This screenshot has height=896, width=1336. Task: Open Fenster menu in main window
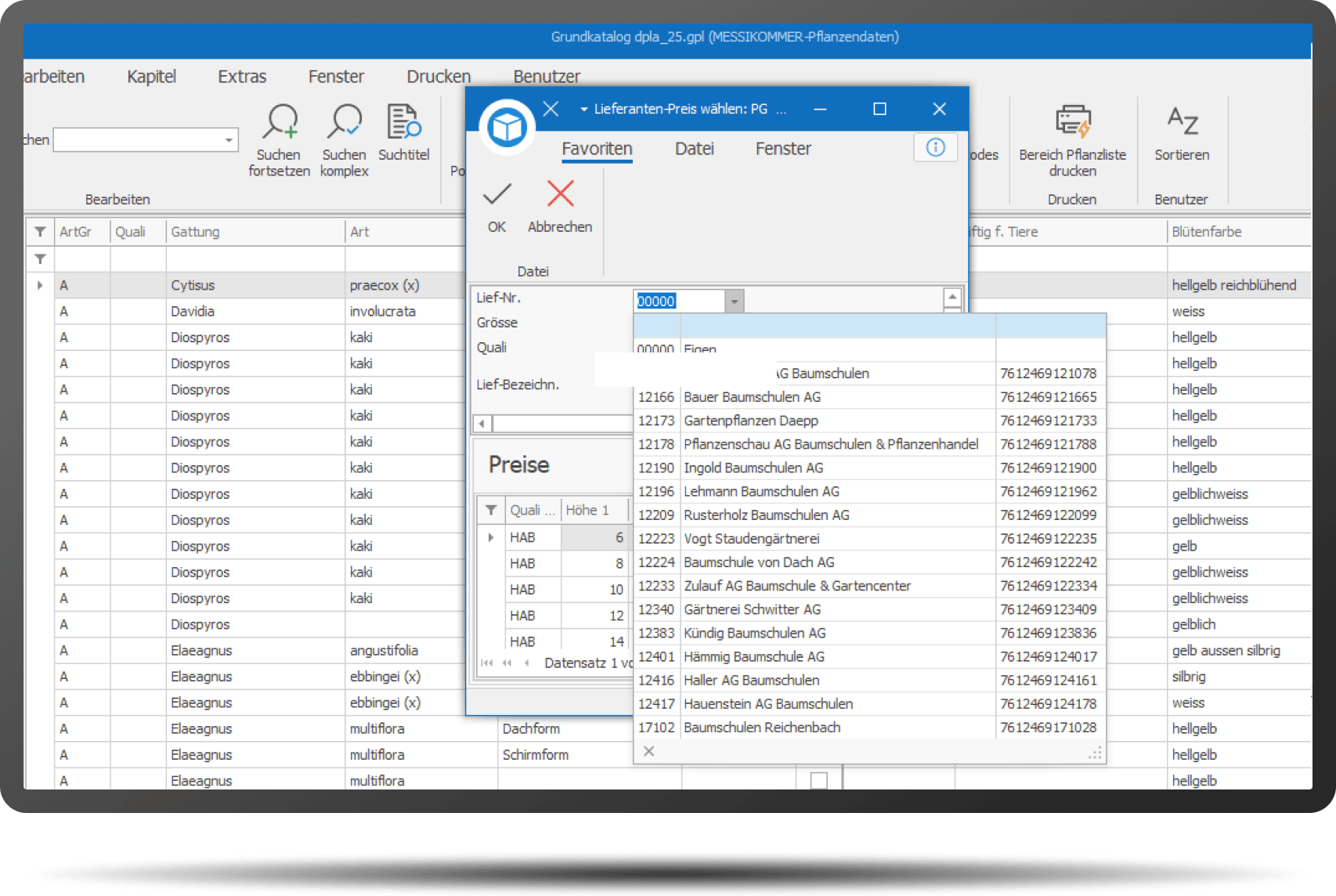coord(336,77)
